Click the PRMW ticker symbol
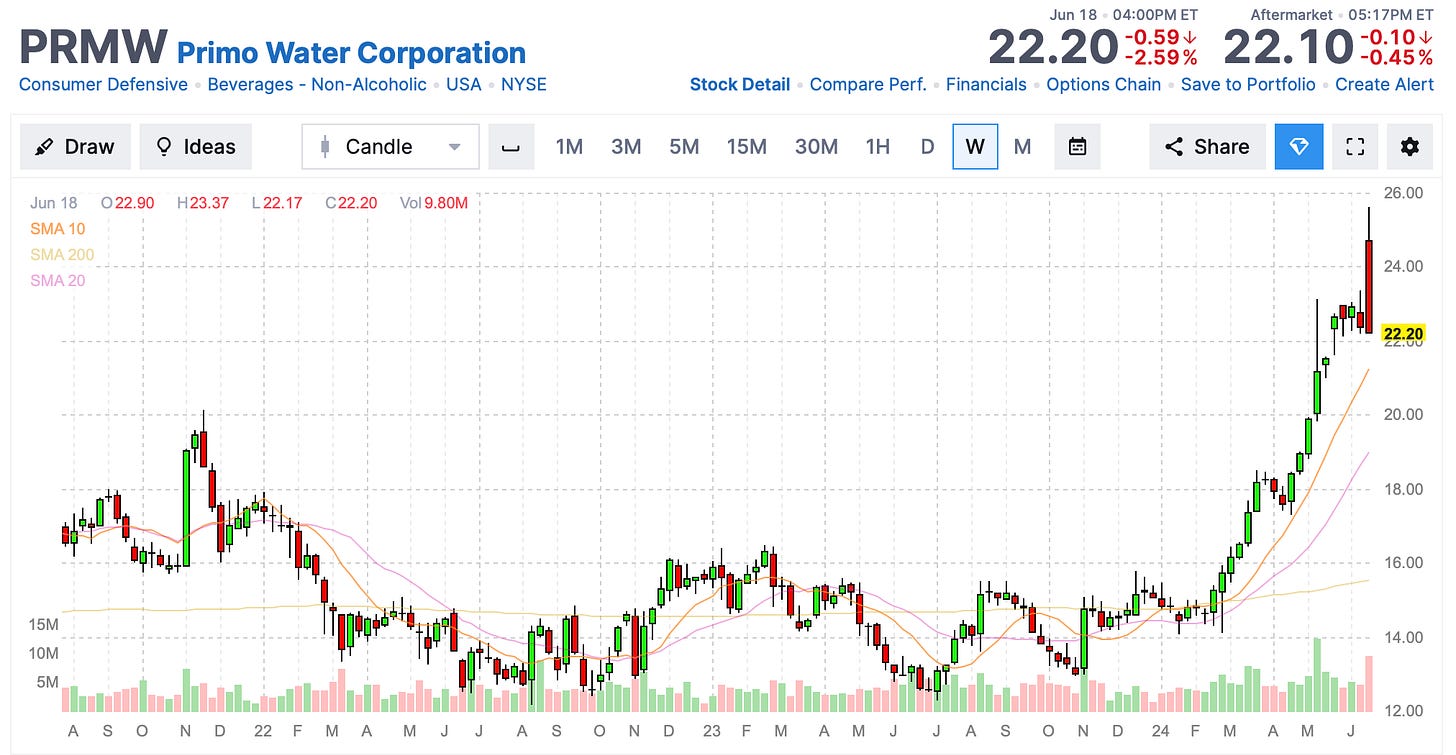 coord(93,47)
